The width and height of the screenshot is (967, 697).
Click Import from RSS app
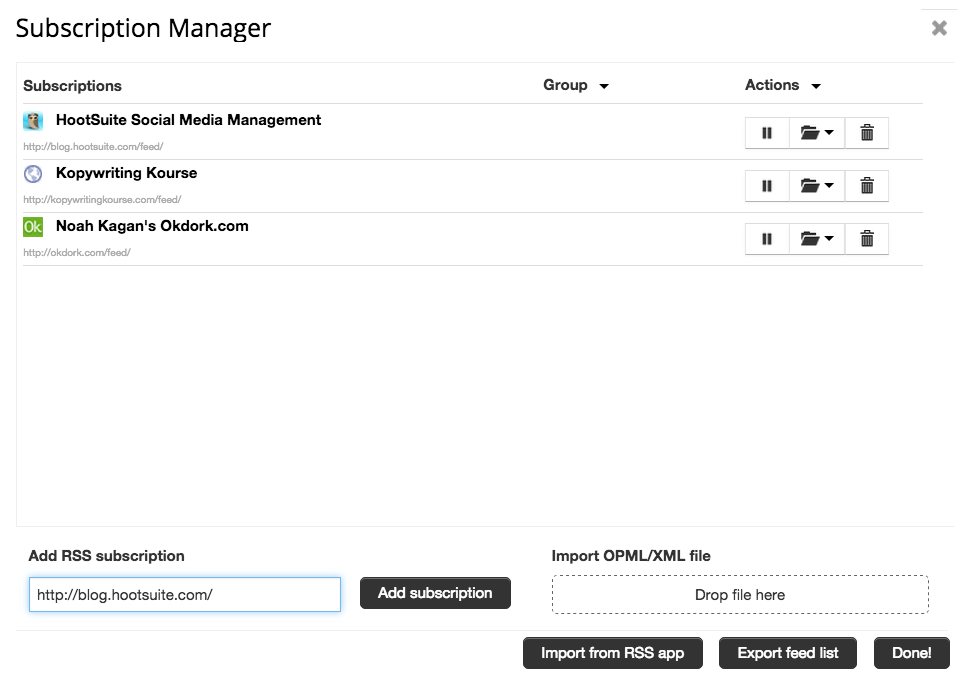click(x=613, y=653)
